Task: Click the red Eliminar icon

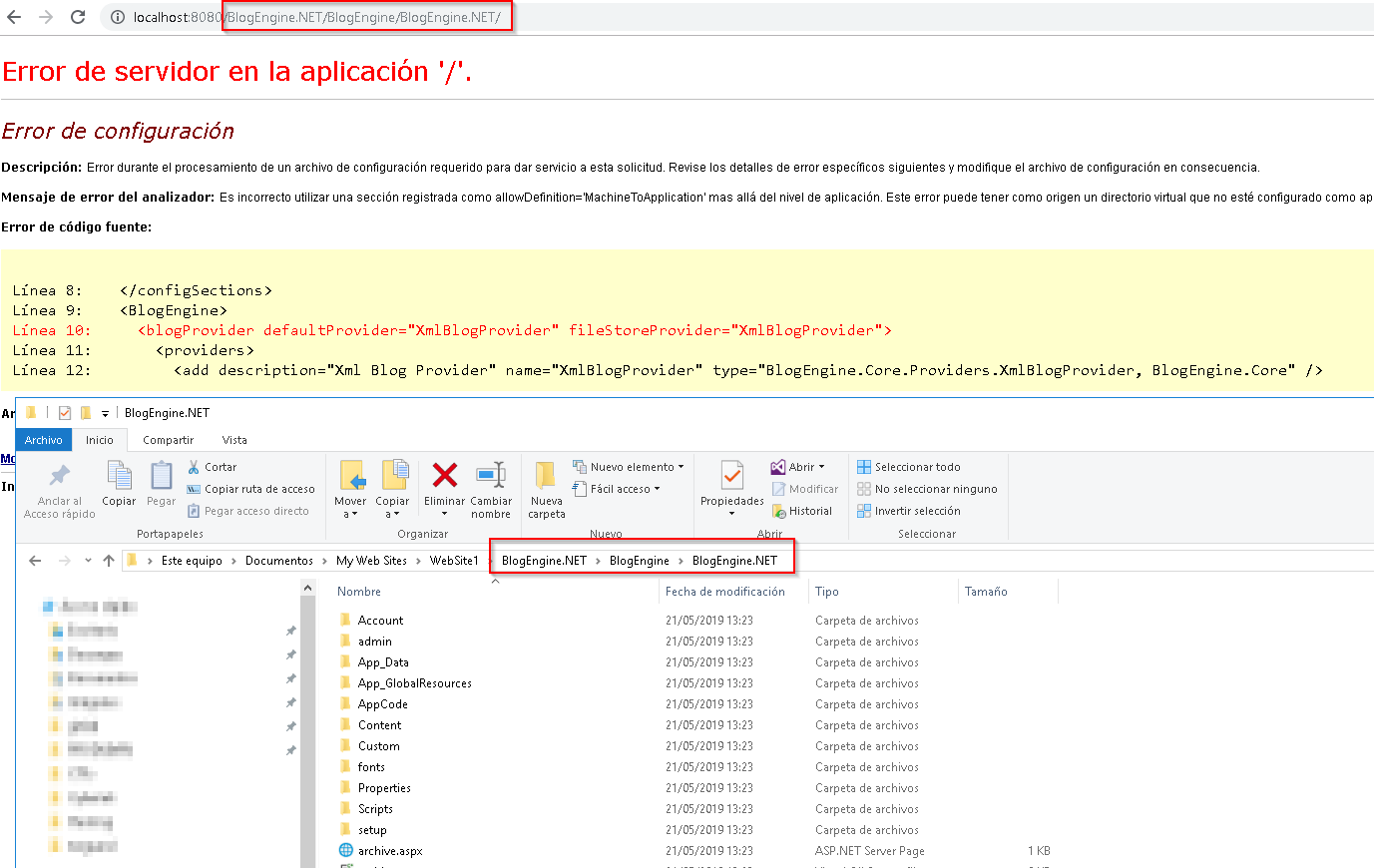Action: pos(445,475)
